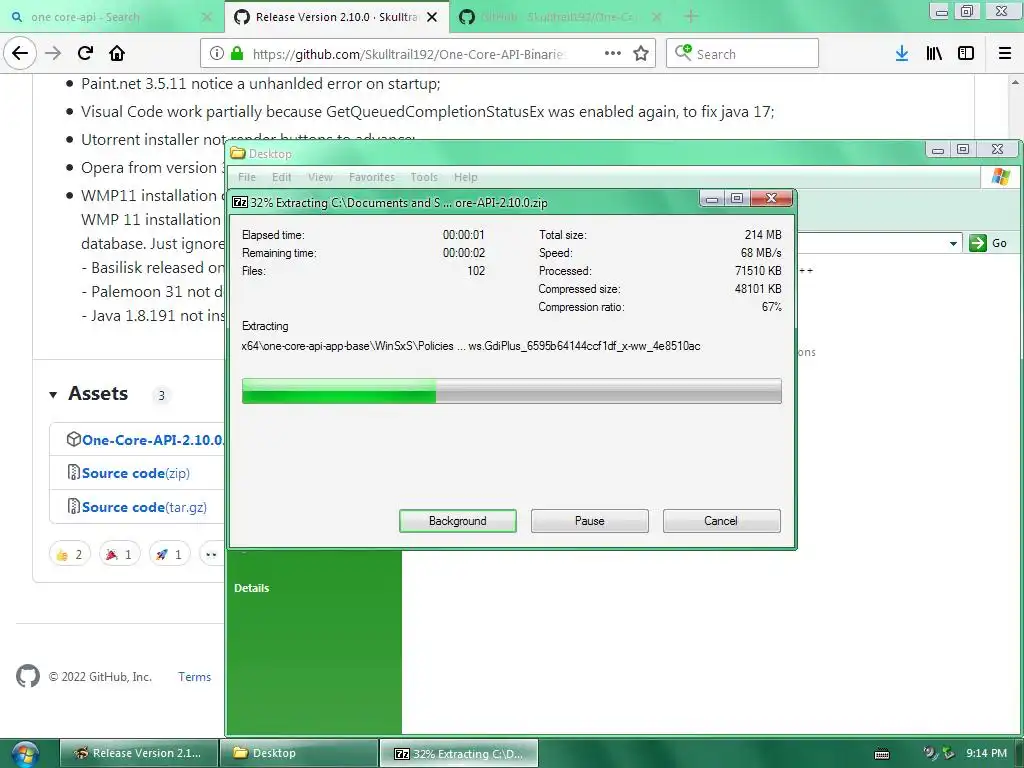Click GitHub octocat logo in footer

click(x=28, y=676)
